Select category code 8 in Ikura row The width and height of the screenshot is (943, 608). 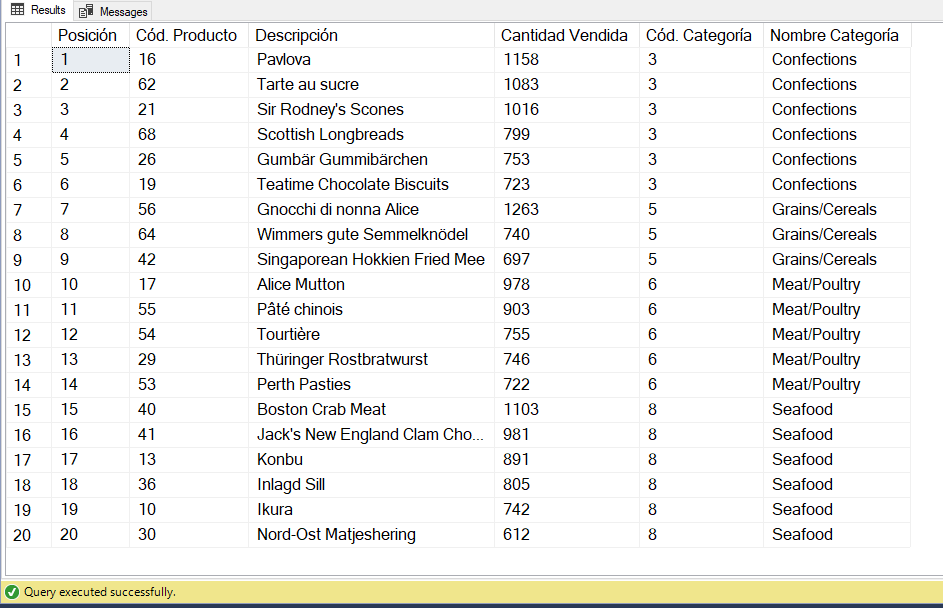click(701, 509)
